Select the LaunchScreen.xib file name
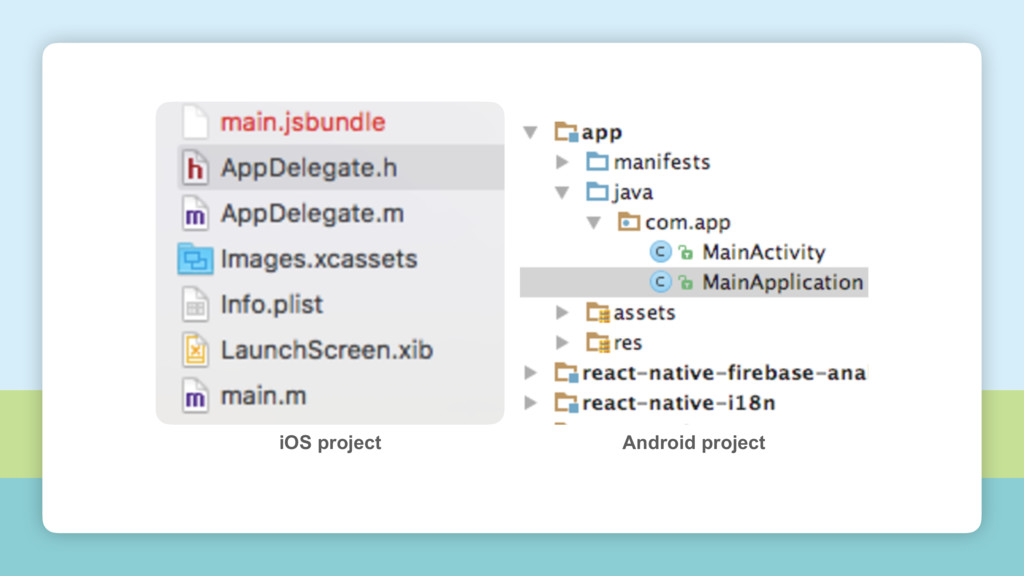The height and width of the screenshot is (576, 1024). pyautogui.click(x=327, y=350)
